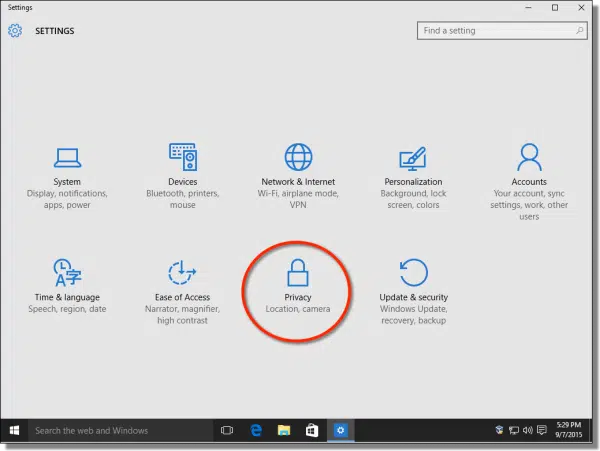Click the Settings gear icon in header

[x=15, y=31]
